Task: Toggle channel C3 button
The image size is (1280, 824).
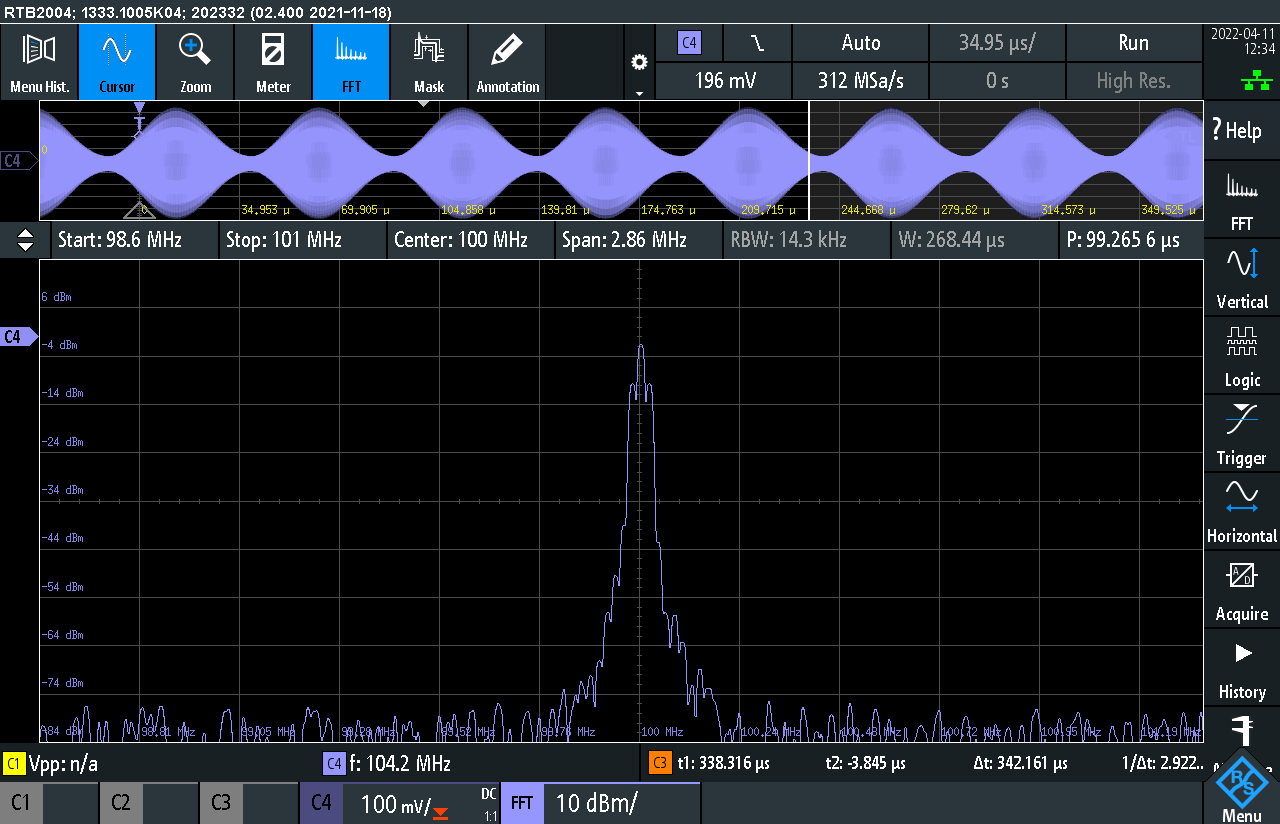Action: 249,803
